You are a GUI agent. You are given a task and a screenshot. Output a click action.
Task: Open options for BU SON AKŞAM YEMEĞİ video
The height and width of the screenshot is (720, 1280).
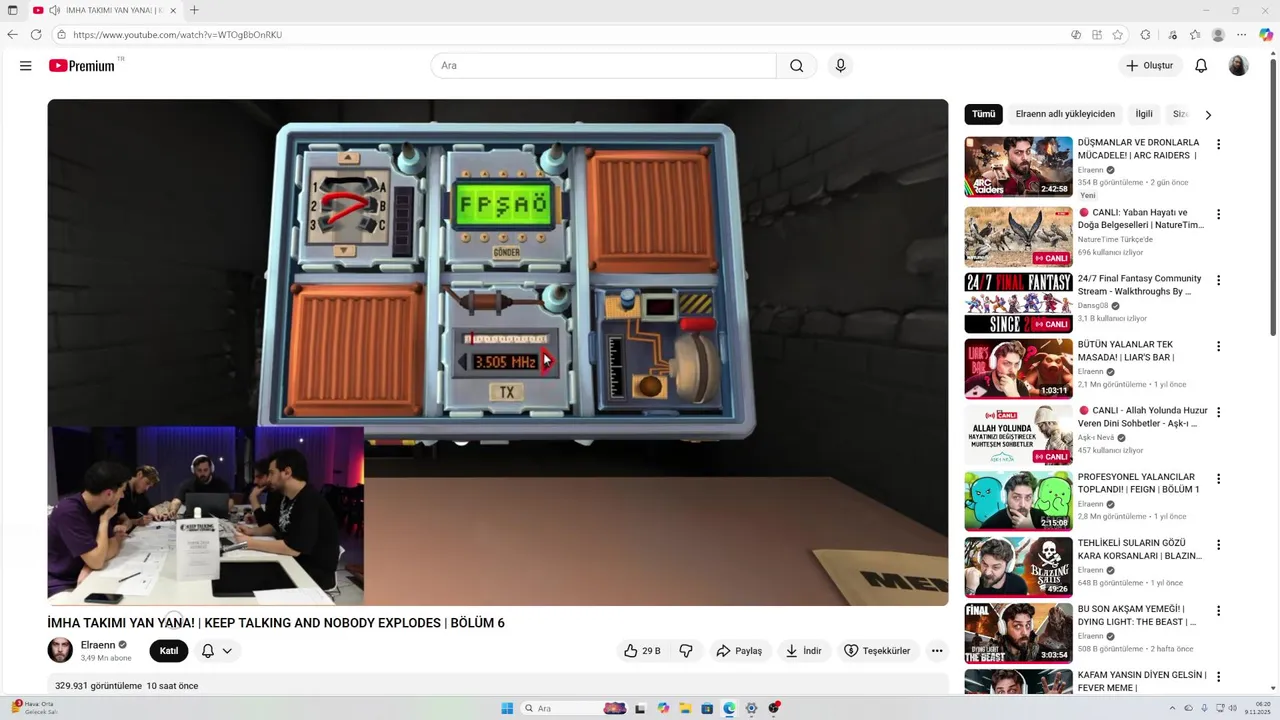coord(1218,610)
